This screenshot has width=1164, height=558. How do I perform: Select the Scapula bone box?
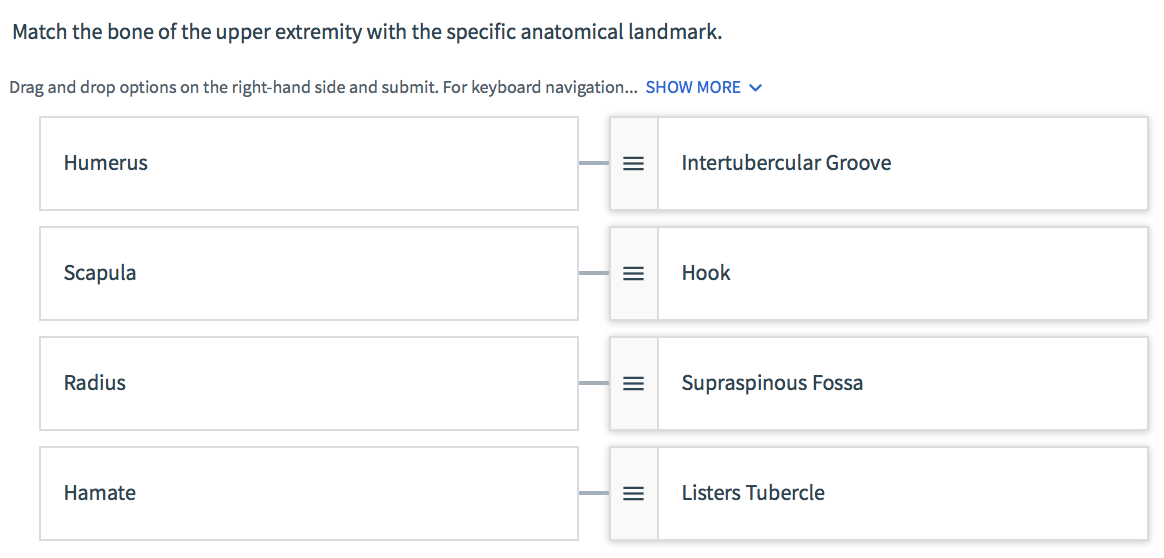(308, 273)
